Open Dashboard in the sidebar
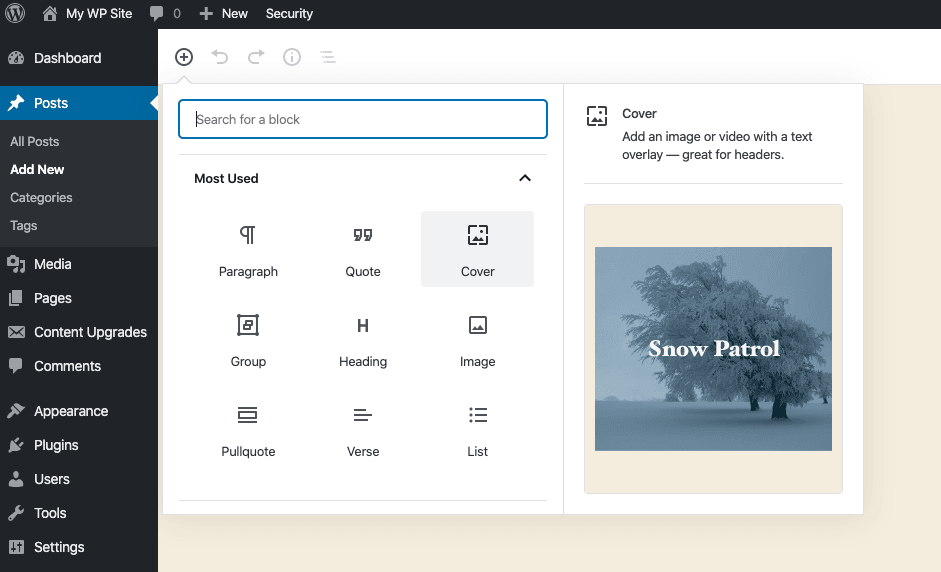This screenshot has width=941, height=572. click(x=79, y=58)
